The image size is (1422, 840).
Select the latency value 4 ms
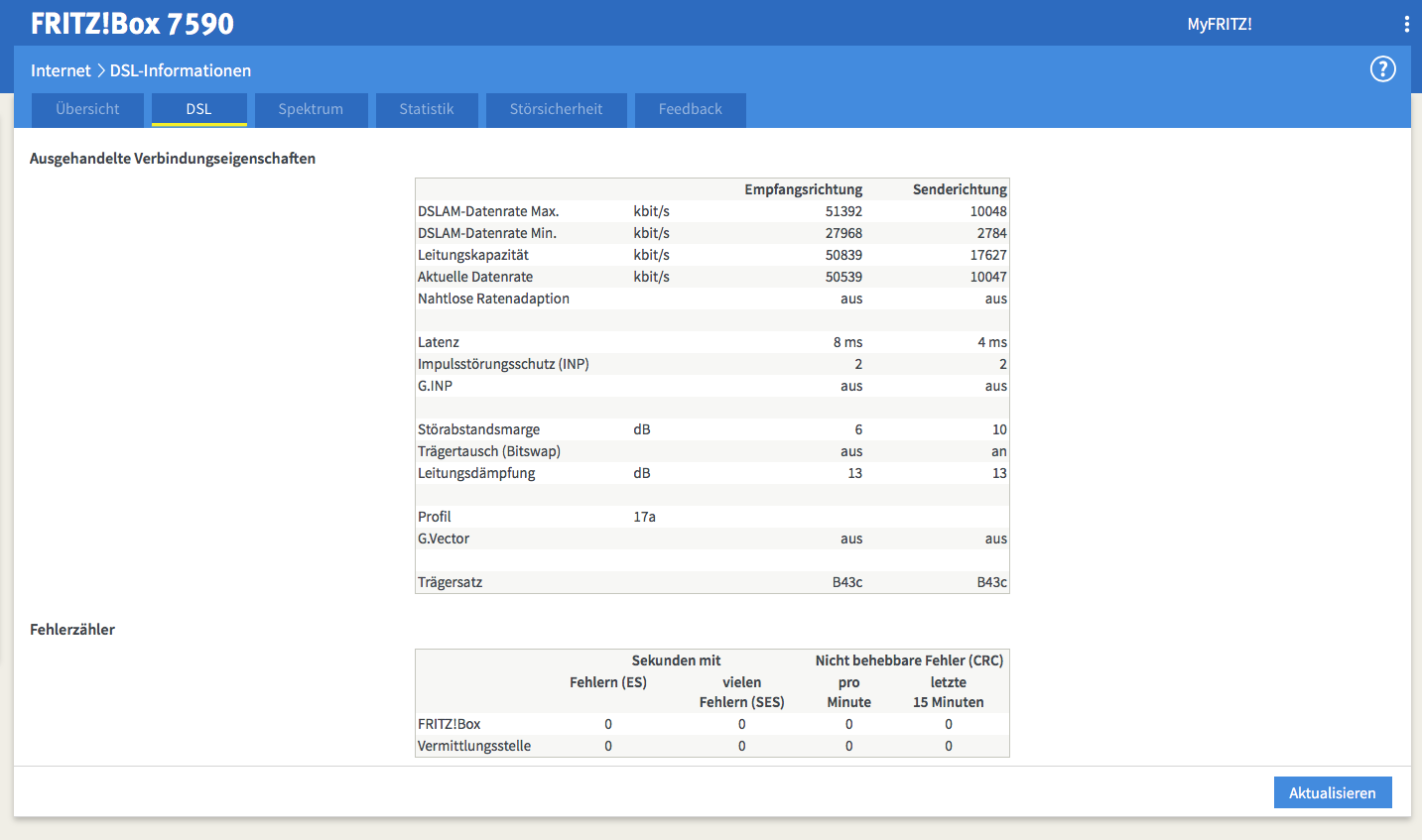(992, 342)
